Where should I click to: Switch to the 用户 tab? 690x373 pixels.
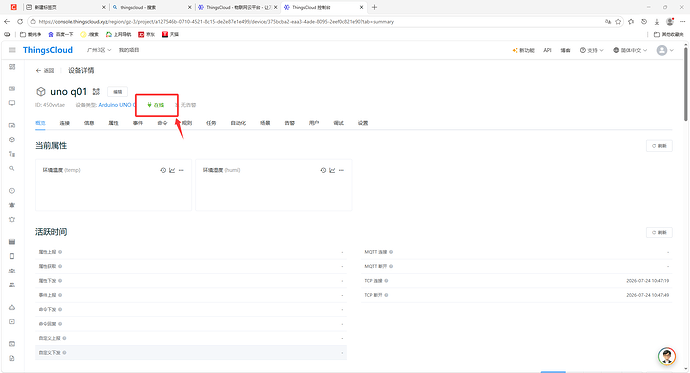click(314, 123)
